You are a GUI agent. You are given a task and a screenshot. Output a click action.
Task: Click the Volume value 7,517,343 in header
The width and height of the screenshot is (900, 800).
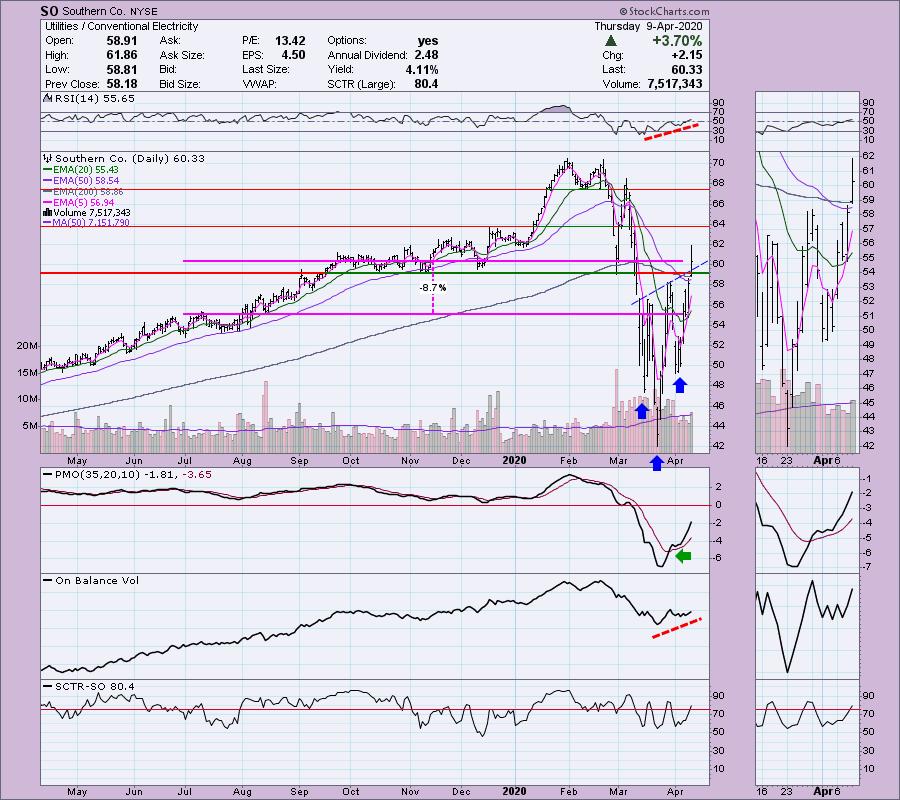point(674,84)
